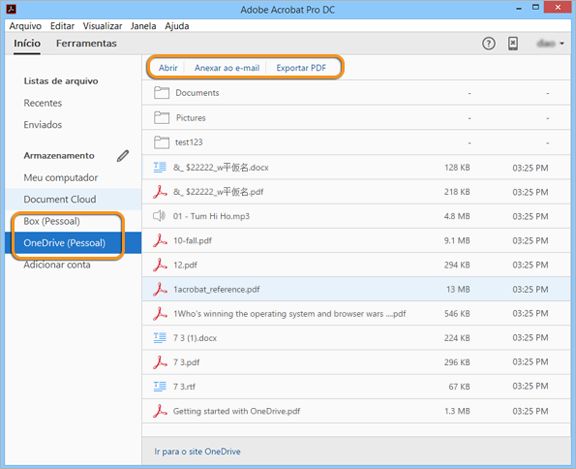Screen dimensions: 576x469
Task: Click the 1.3 MB size value
Action: [457, 411]
